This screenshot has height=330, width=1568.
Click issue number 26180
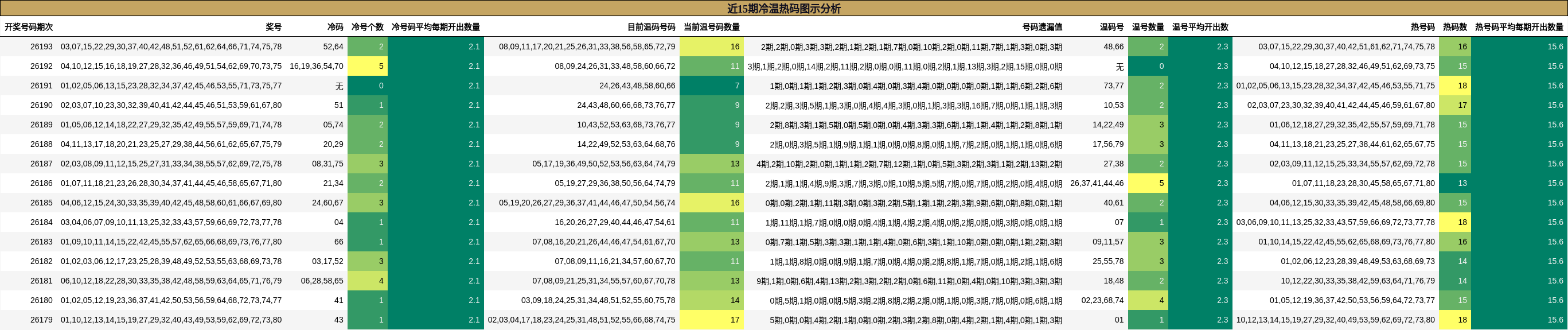(x=41, y=300)
